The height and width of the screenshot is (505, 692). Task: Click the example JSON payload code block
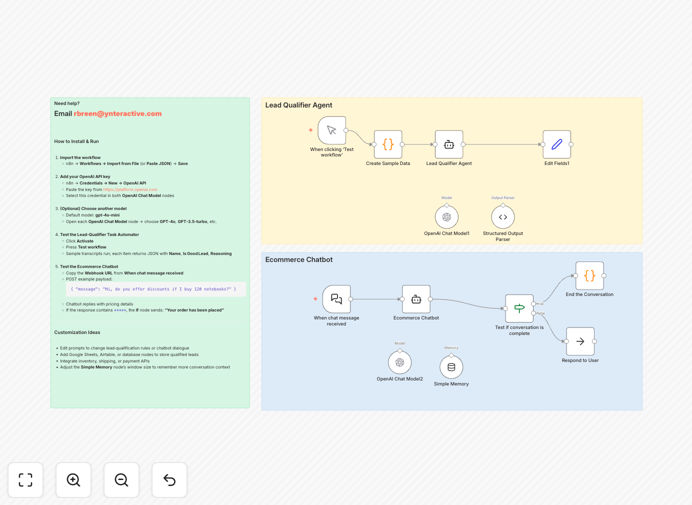click(x=156, y=289)
